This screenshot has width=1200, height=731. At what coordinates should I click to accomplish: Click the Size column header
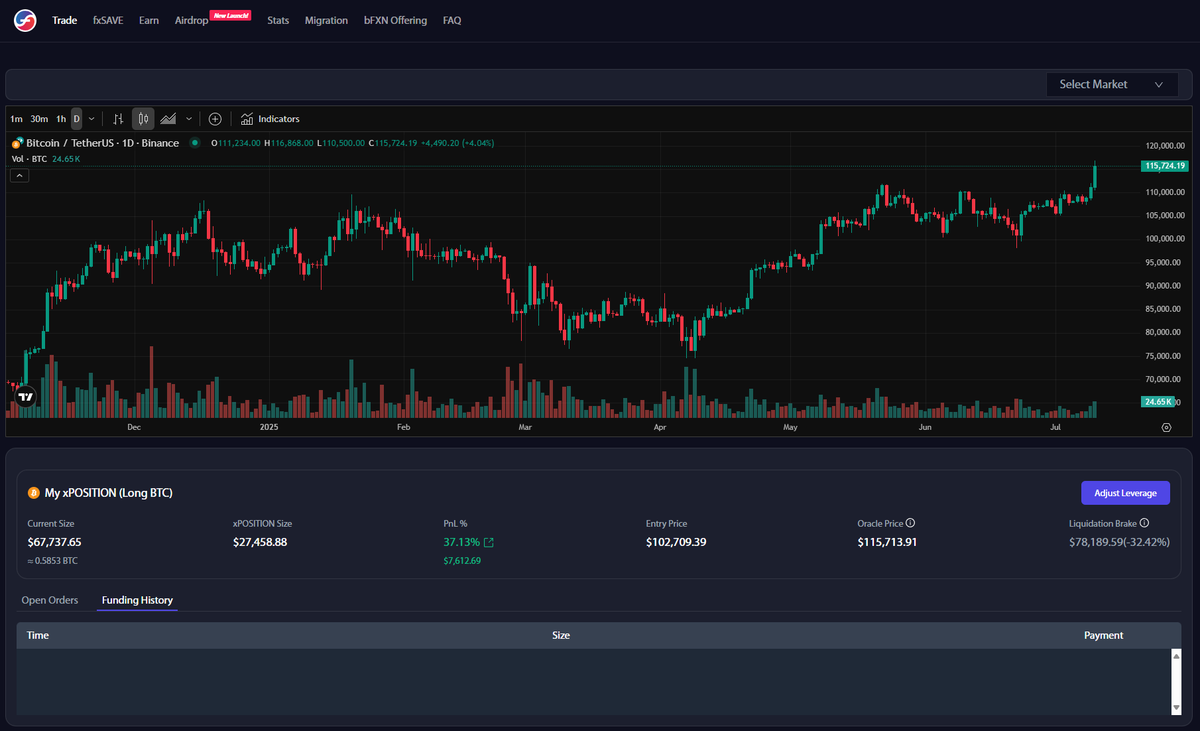tap(561, 635)
